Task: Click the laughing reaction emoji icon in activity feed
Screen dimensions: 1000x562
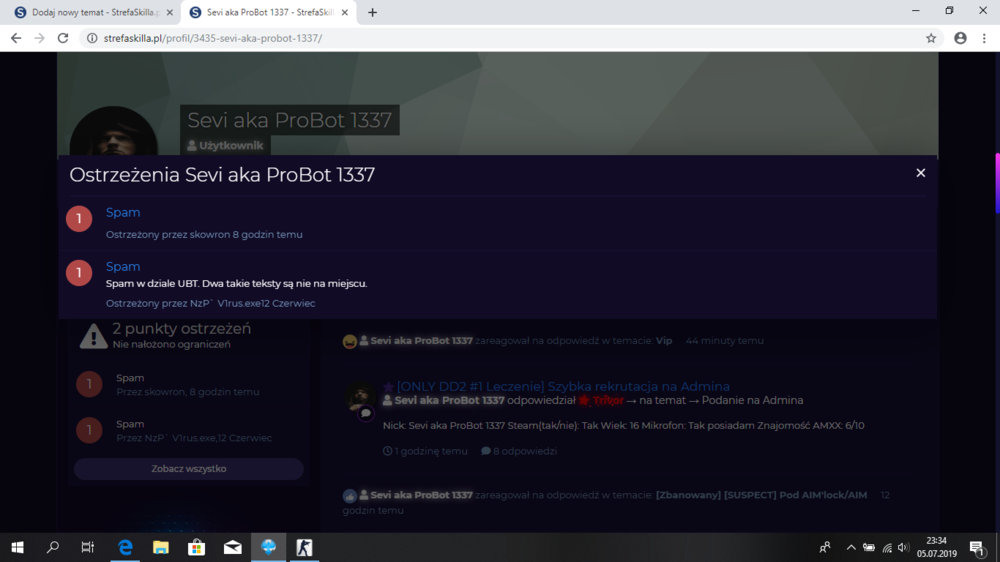Action: [x=349, y=341]
